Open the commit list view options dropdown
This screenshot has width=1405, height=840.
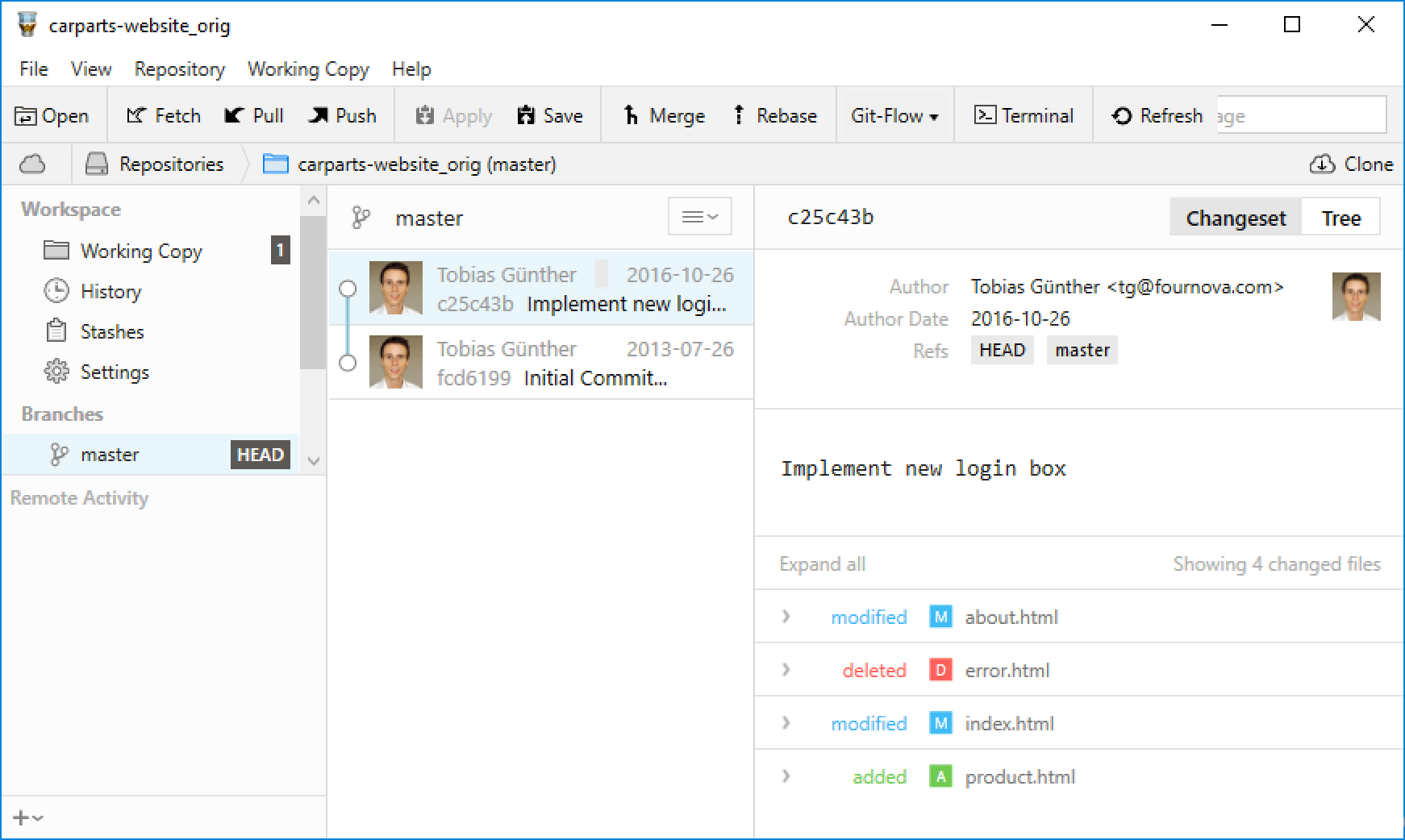point(699,217)
